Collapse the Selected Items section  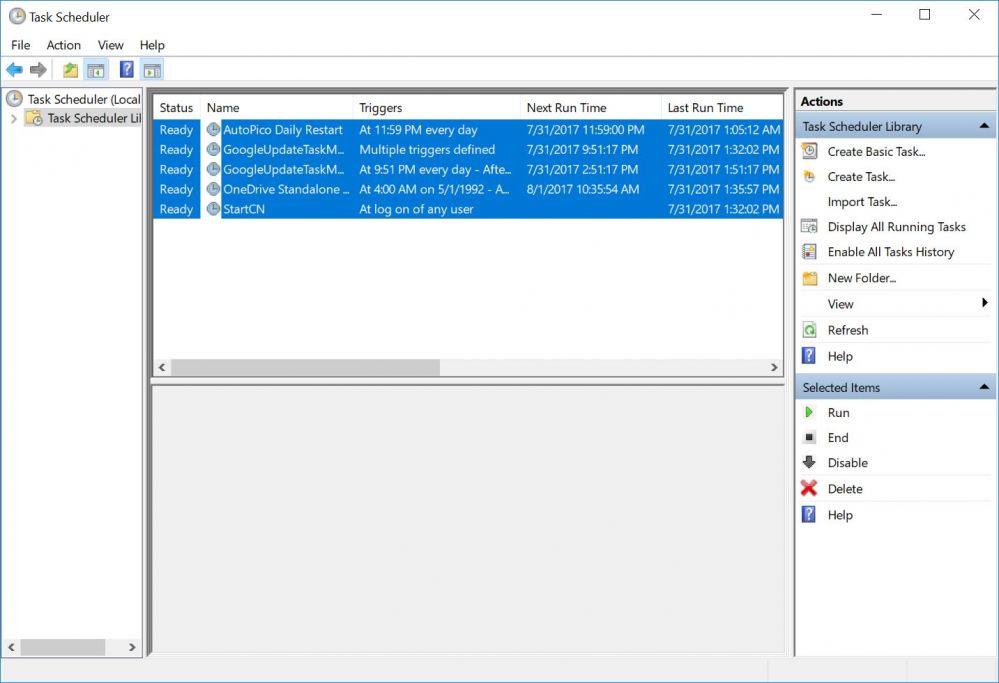[x=983, y=388]
